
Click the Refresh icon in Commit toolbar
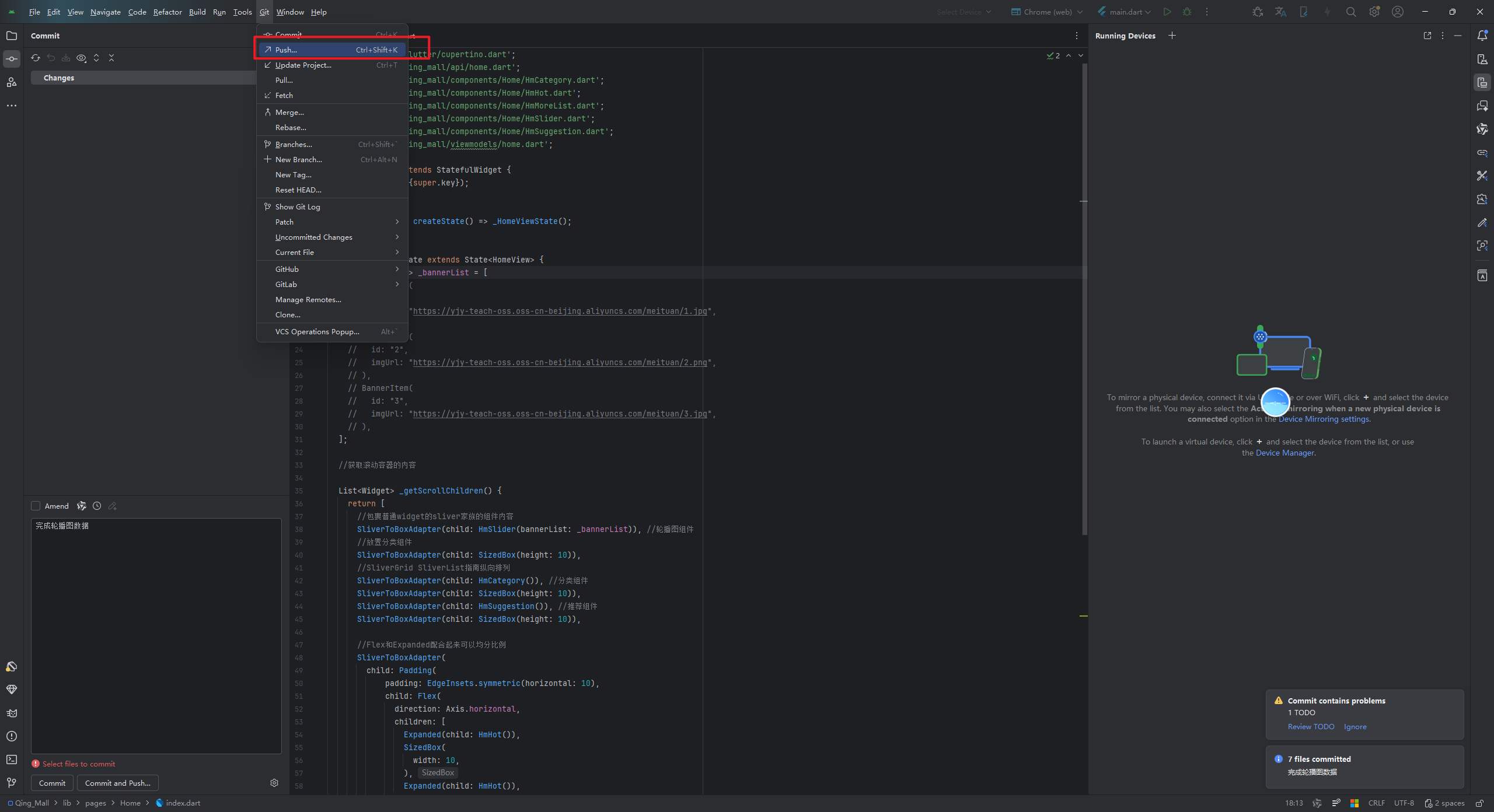(36, 58)
